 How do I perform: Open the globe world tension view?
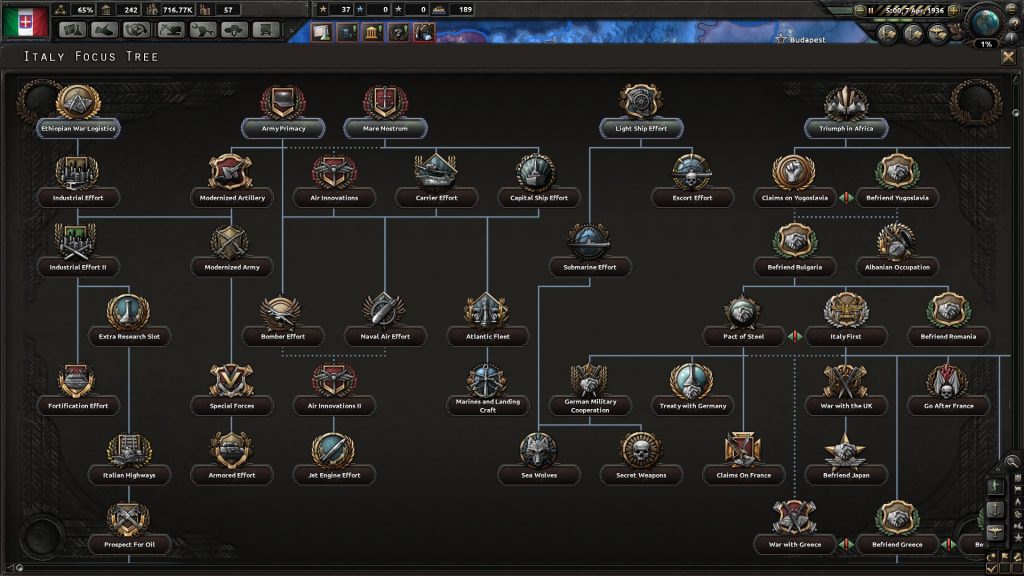(x=985, y=22)
